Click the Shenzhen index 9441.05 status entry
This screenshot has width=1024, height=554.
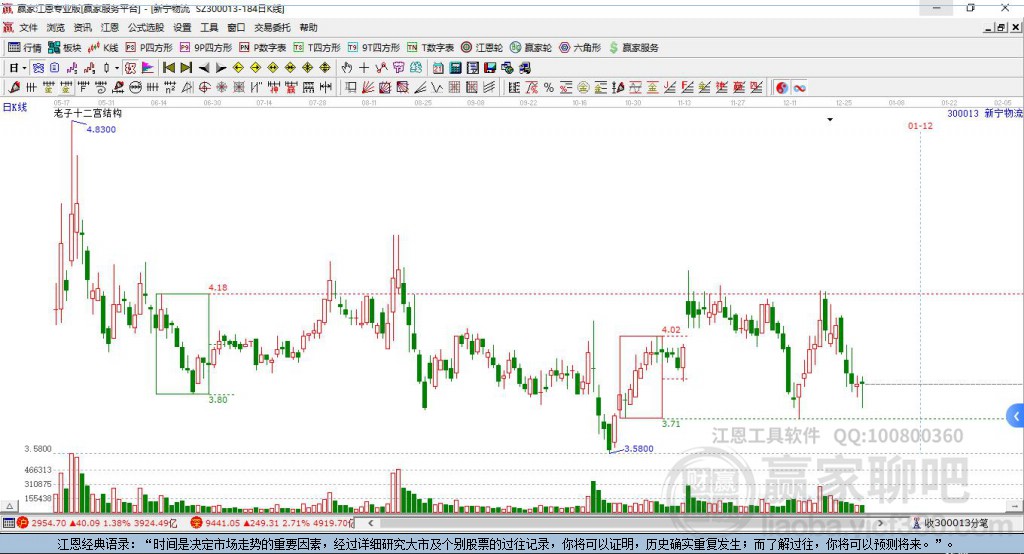273,523
